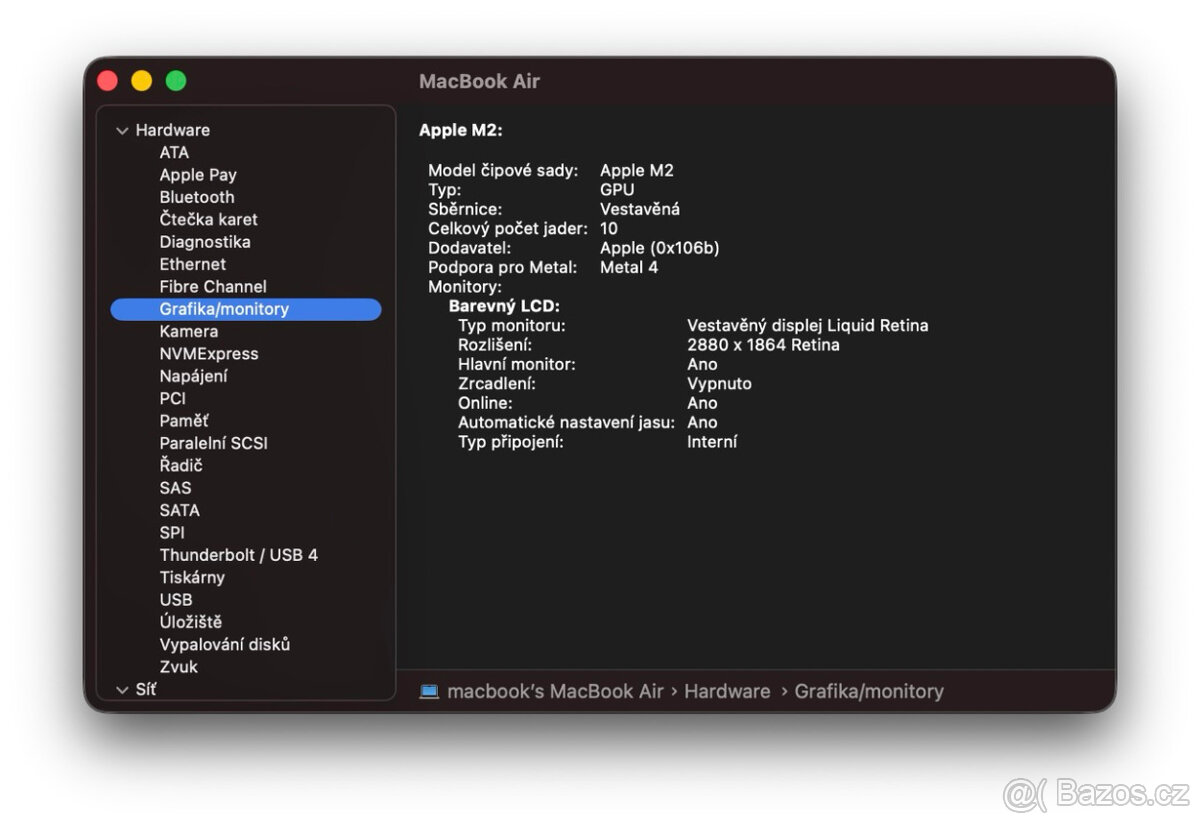The image size is (1200, 823).
Task: Open Čtečka karet entry
Action: [x=208, y=219]
